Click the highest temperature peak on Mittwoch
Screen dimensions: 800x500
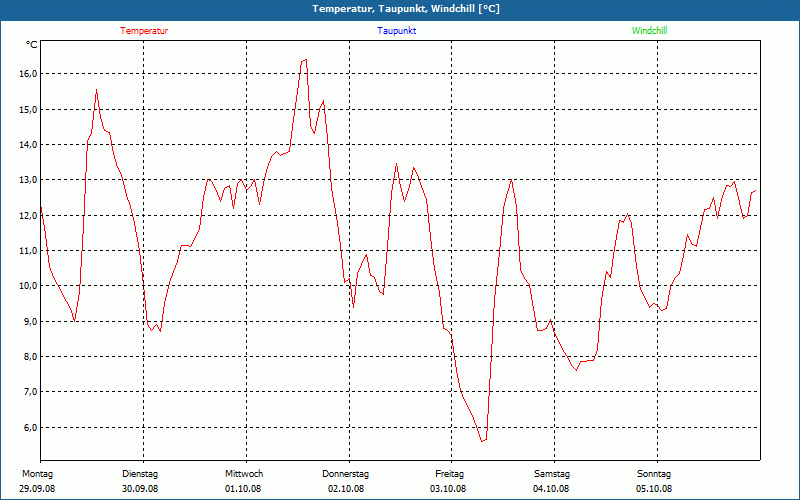click(x=305, y=60)
